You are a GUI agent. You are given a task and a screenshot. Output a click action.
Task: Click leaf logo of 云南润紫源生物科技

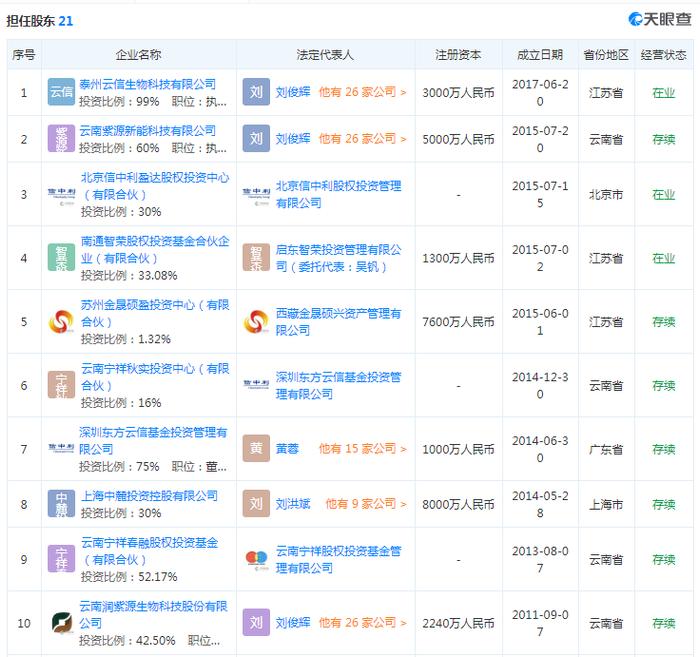[62, 622]
